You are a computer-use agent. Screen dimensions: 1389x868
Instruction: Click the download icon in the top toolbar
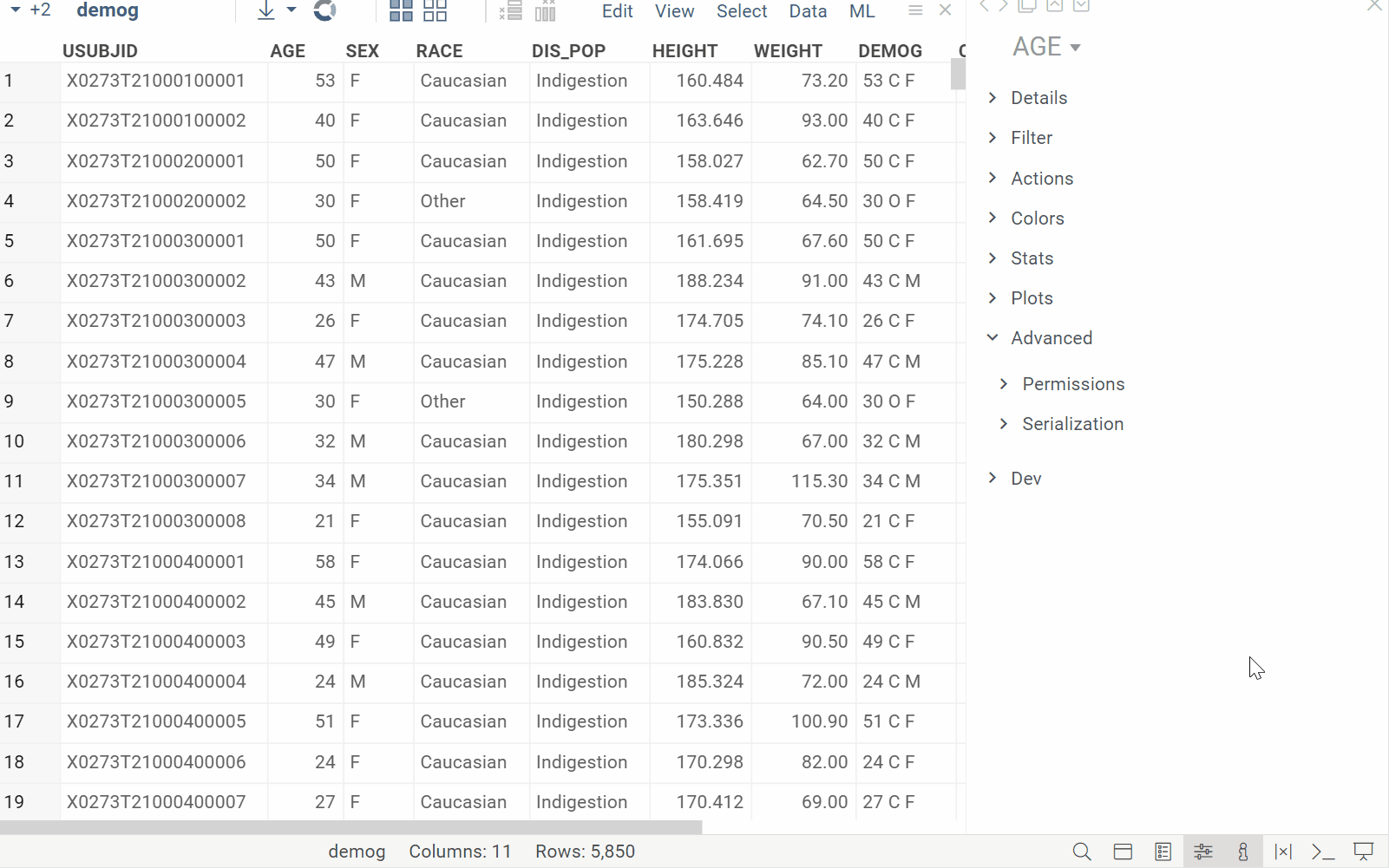pyautogui.click(x=266, y=10)
